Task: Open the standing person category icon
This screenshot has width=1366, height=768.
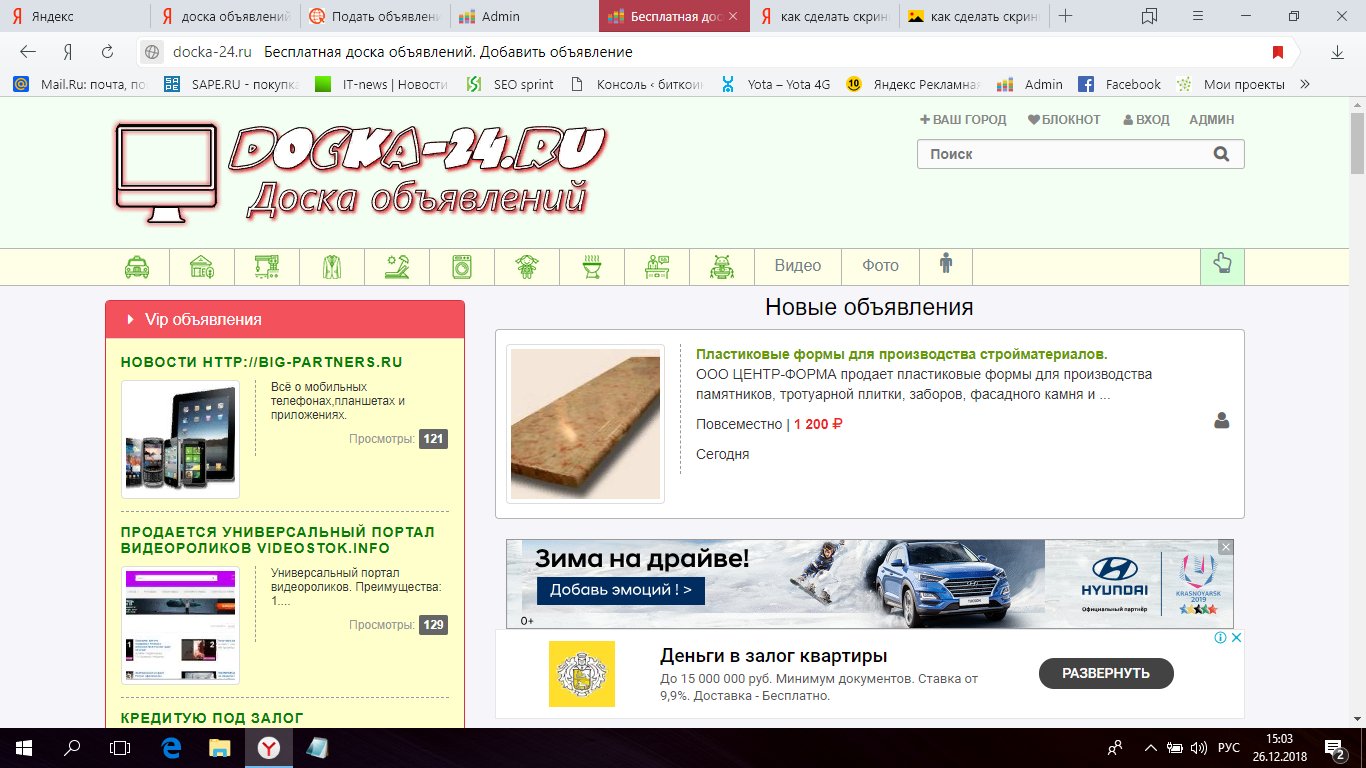Action: (946, 264)
